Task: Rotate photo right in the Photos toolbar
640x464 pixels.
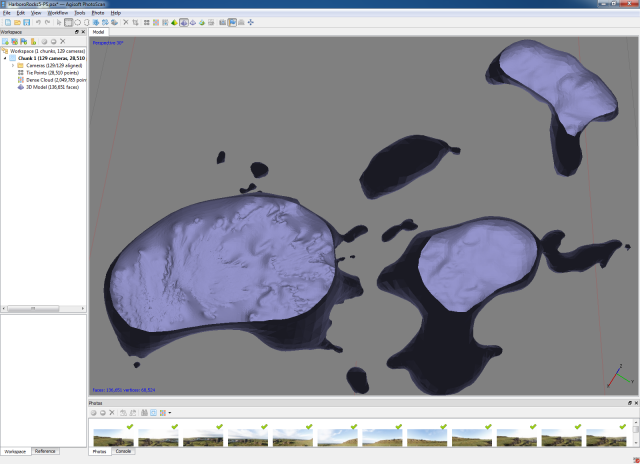Action: coord(133,413)
